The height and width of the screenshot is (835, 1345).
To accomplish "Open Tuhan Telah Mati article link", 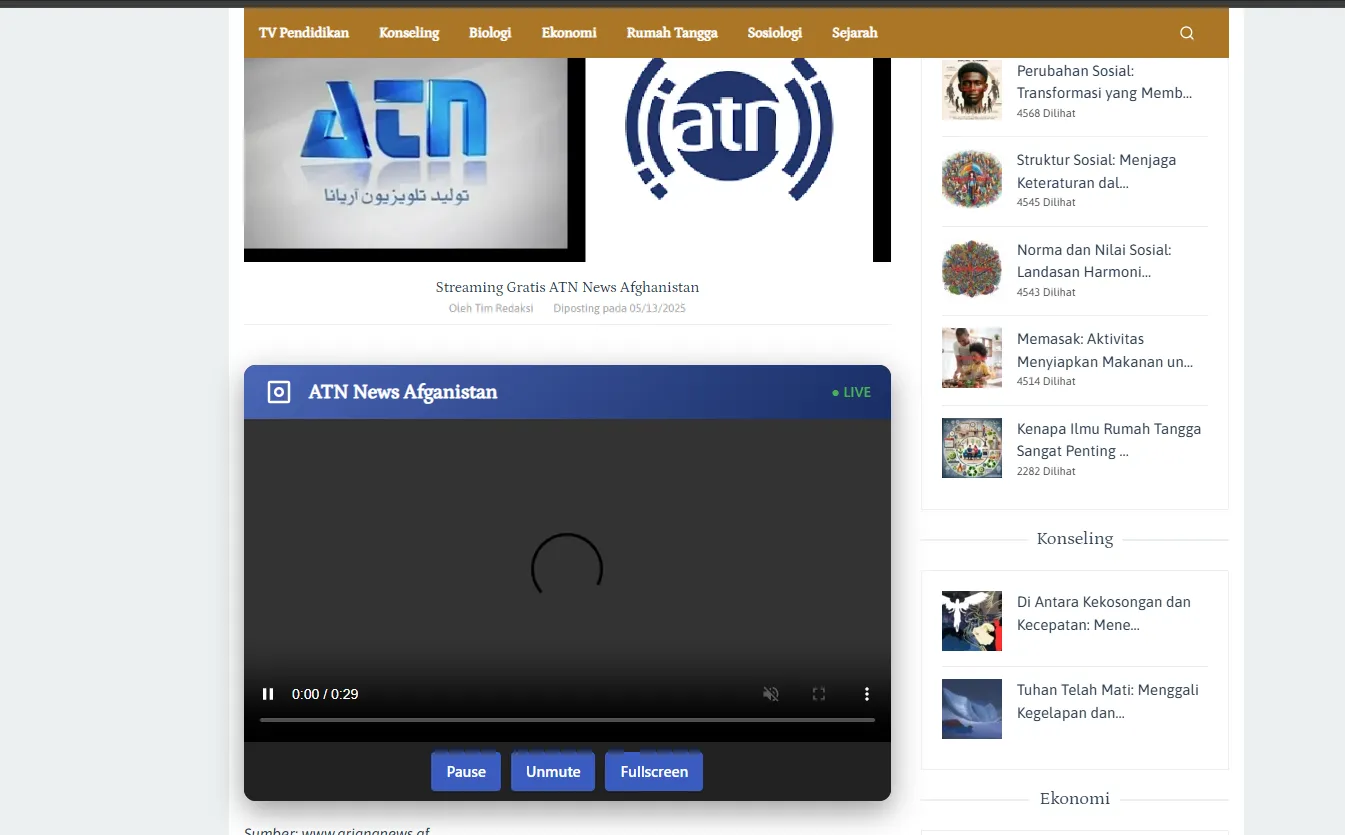I will point(1108,701).
